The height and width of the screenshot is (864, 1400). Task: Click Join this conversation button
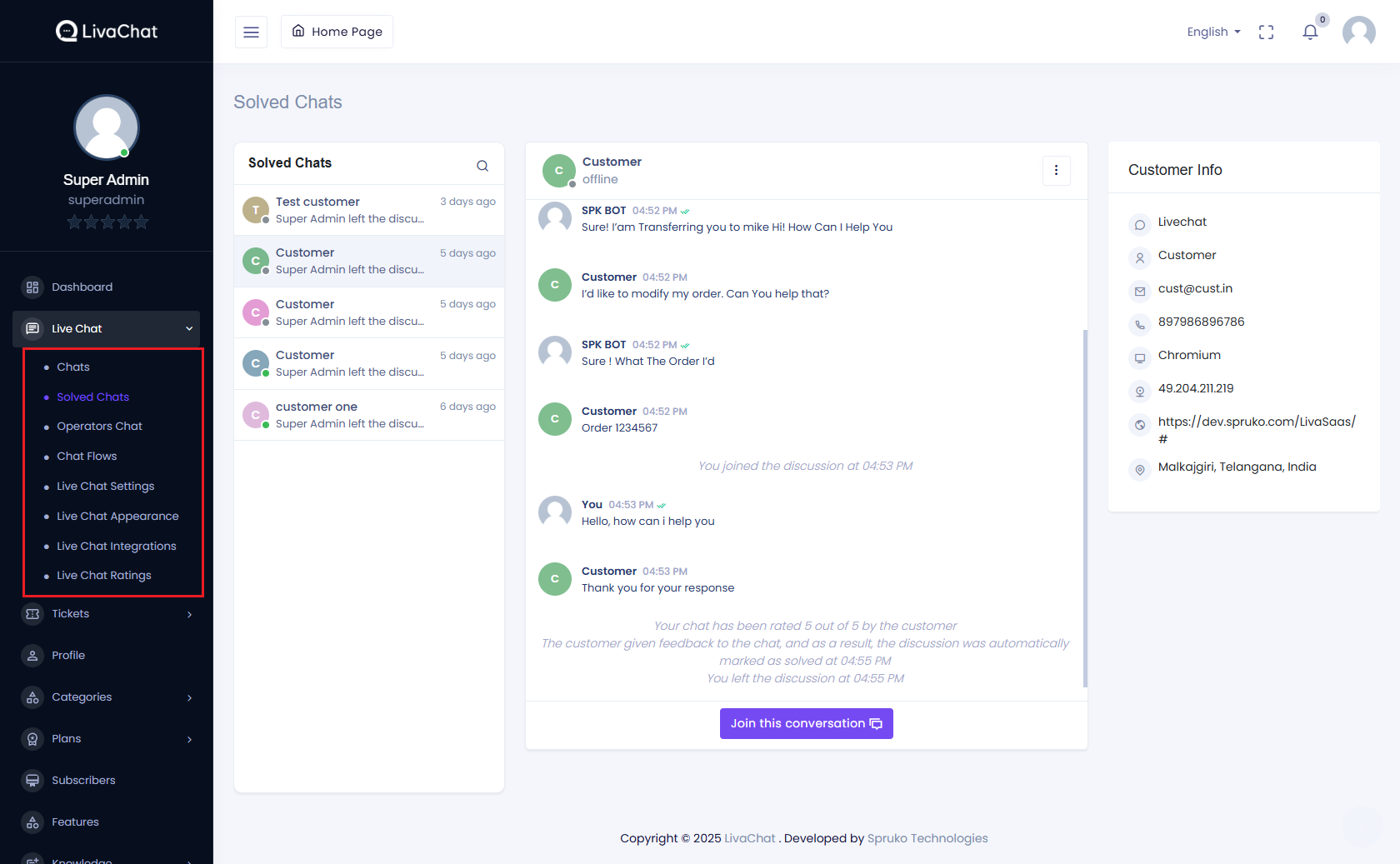coord(806,724)
